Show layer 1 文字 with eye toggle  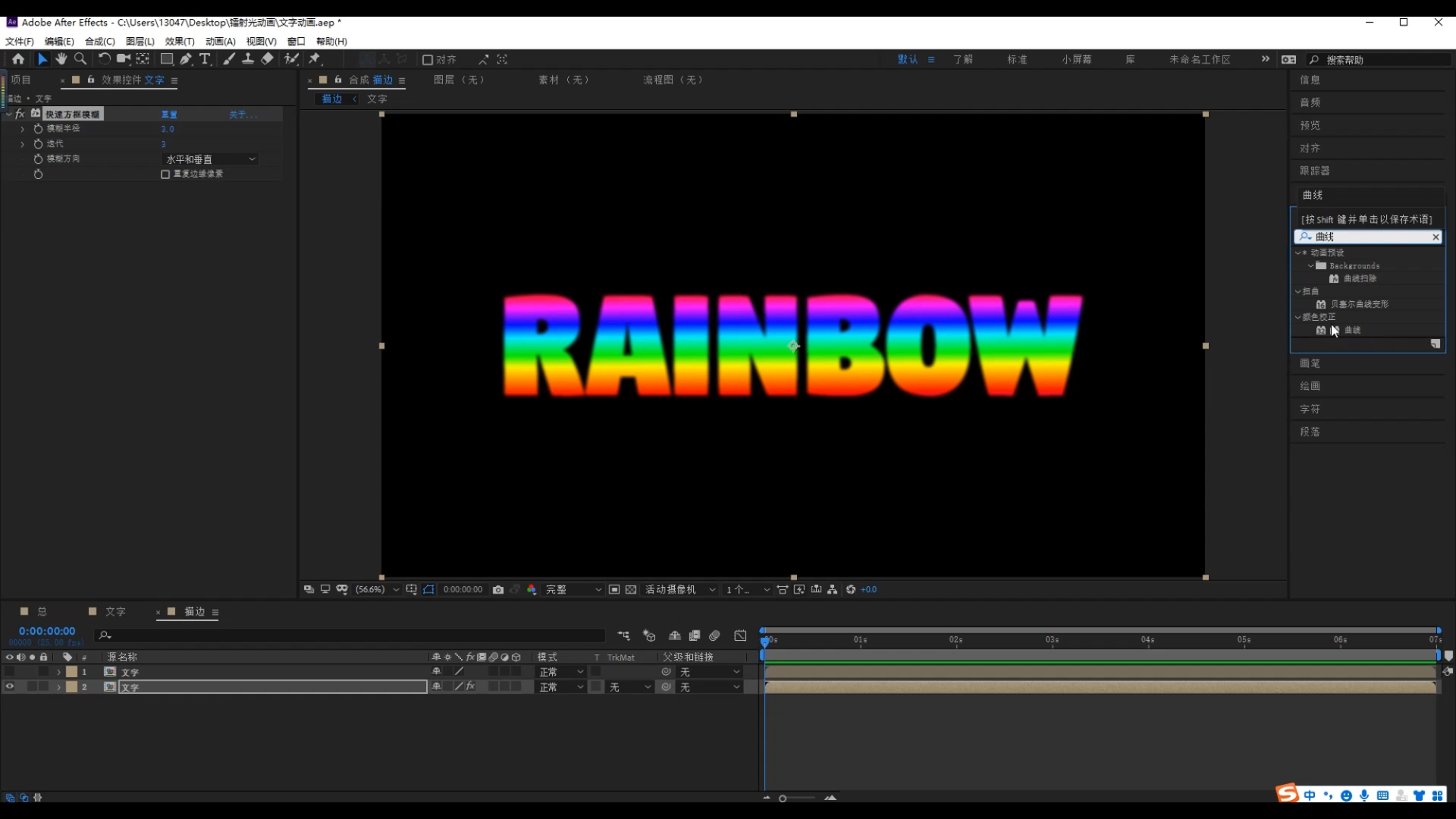[x=10, y=672]
